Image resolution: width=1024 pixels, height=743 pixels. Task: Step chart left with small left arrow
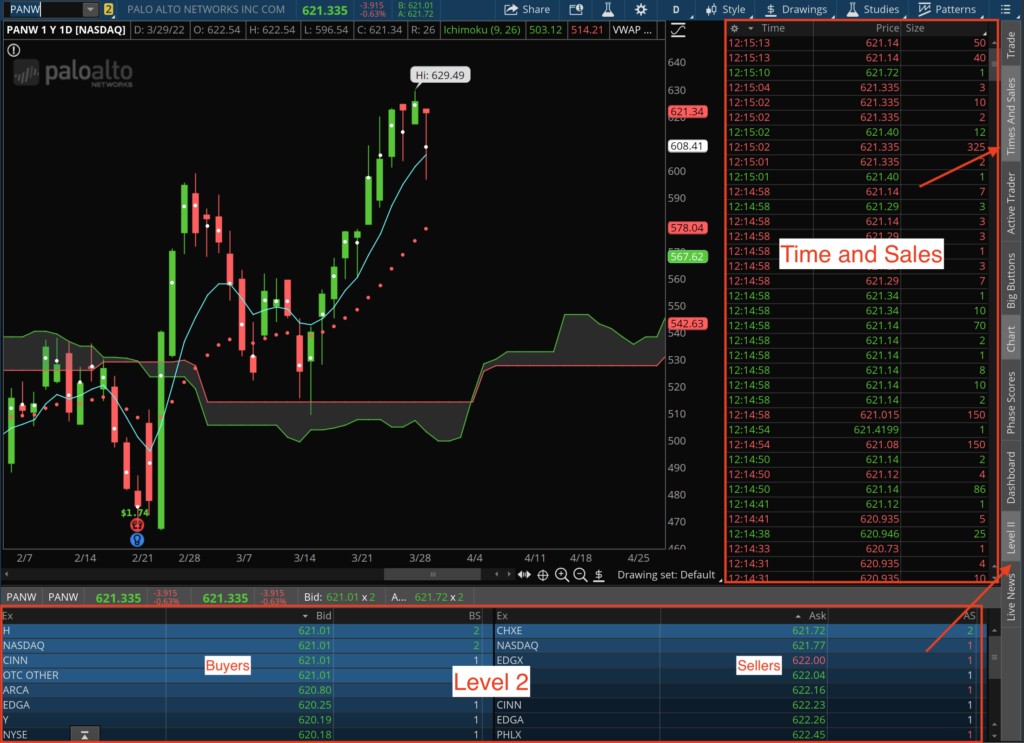(497, 575)
